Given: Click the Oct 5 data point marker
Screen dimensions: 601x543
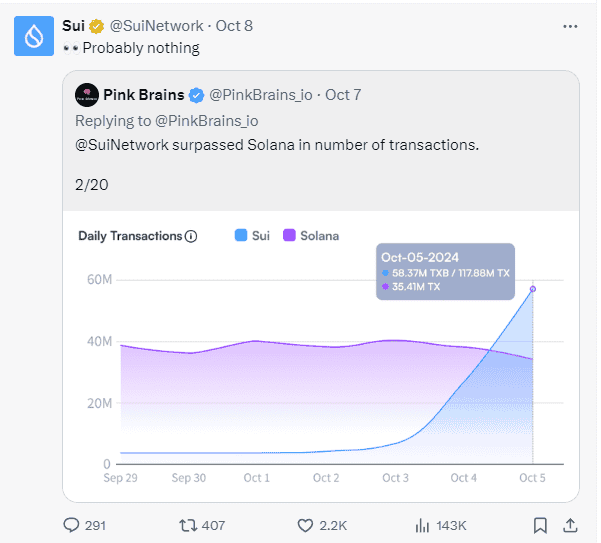Looking at the screenshot, I should [x=532, y=289].
